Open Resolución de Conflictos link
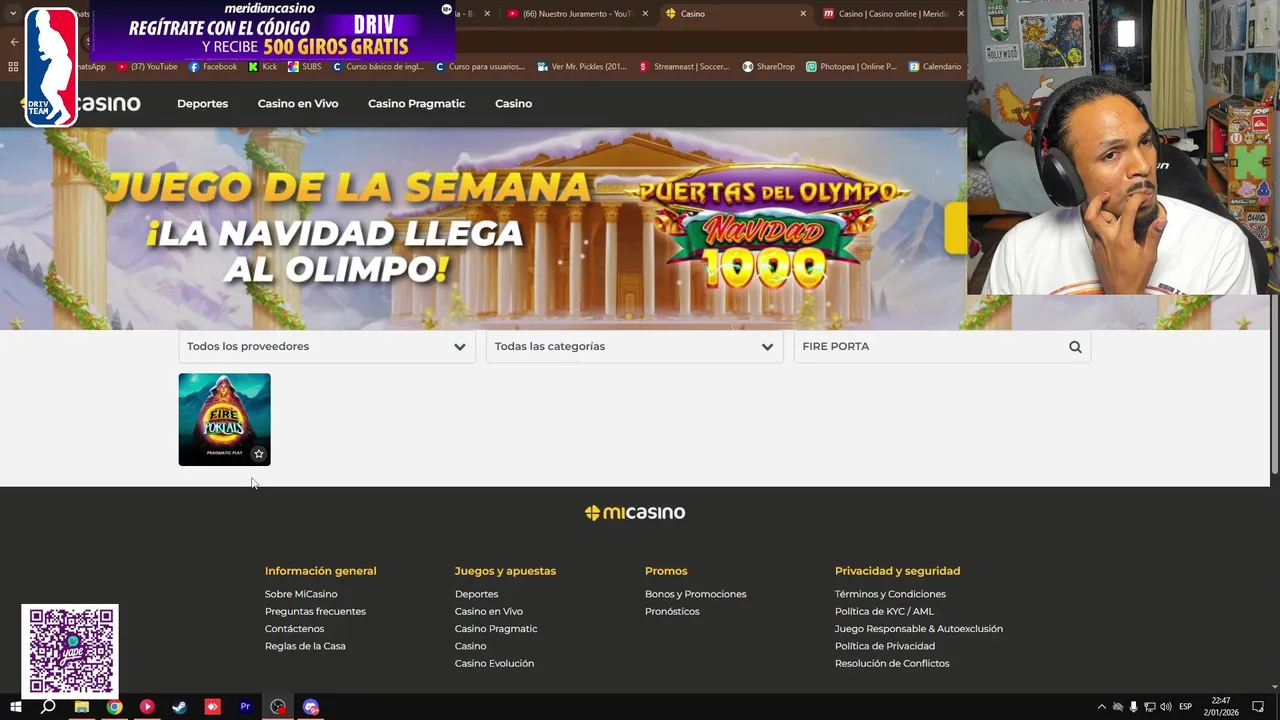The width and height of the screenshot is (1280, 720). 892,663
